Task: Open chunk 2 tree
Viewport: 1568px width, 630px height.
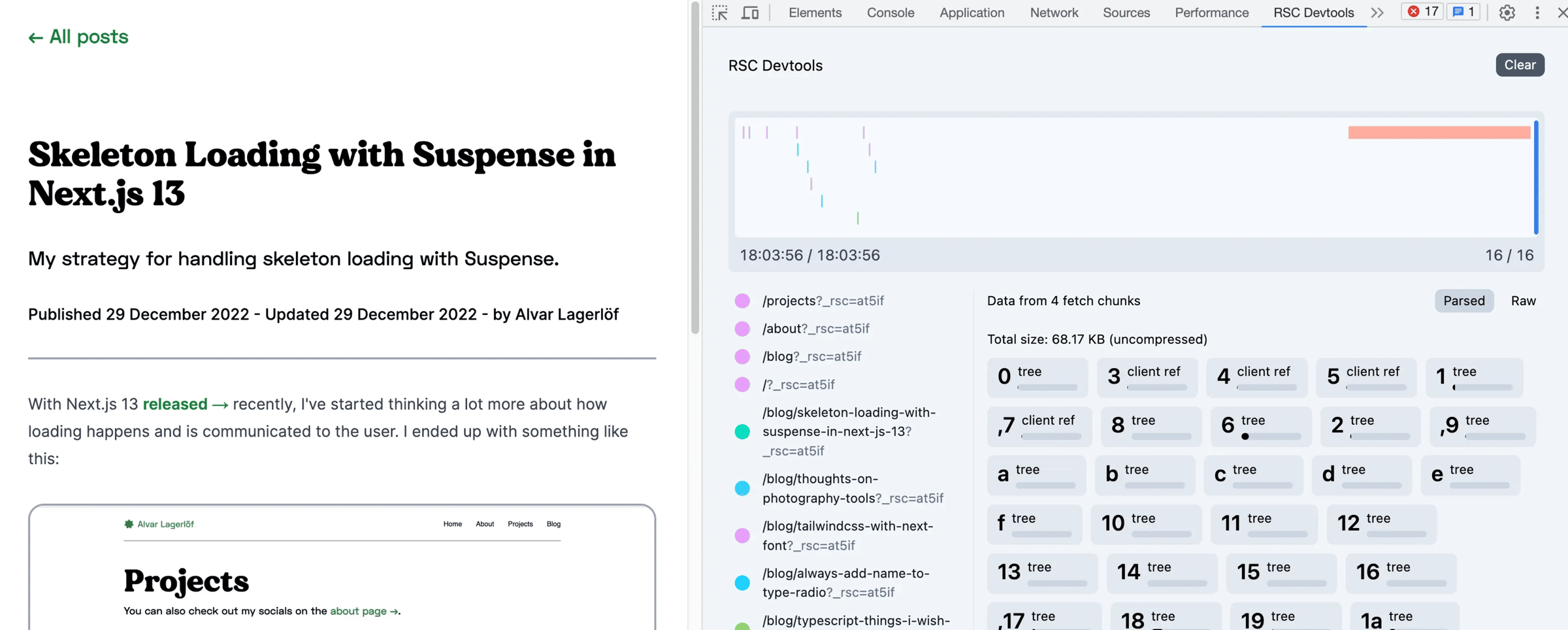Action: [1370, 426]
